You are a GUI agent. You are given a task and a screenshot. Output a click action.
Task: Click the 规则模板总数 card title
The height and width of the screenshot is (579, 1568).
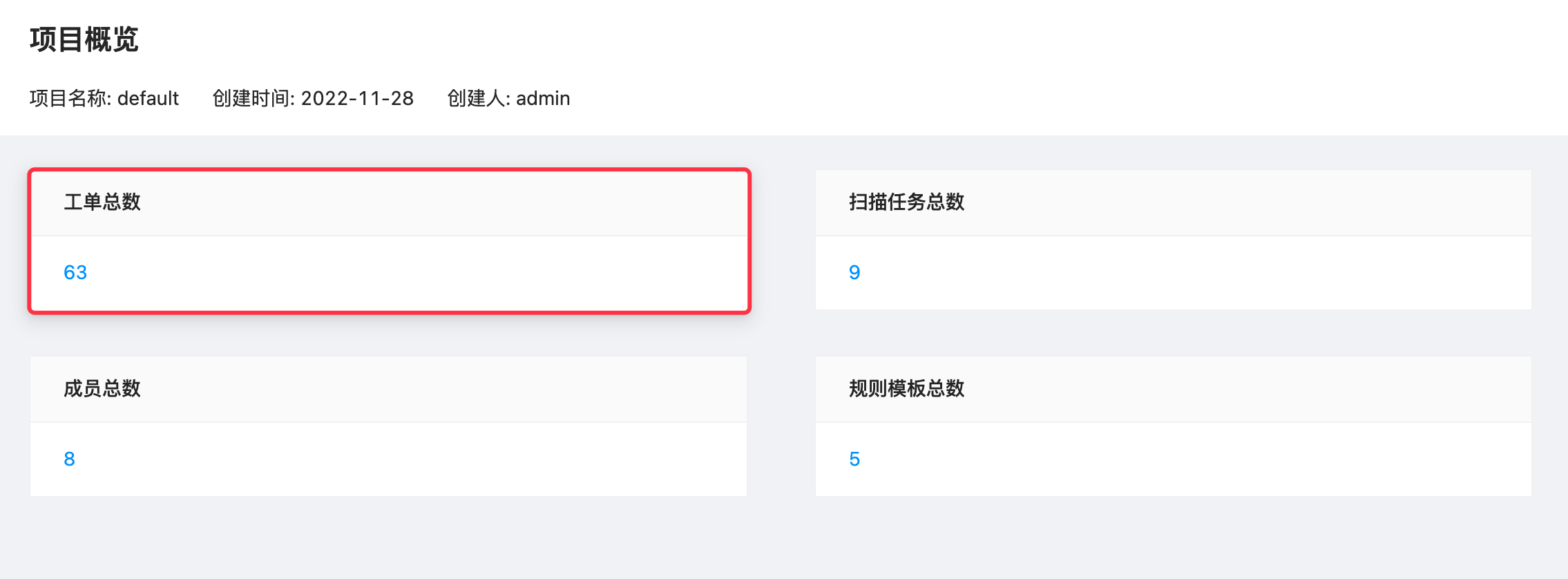coord(908,389)
